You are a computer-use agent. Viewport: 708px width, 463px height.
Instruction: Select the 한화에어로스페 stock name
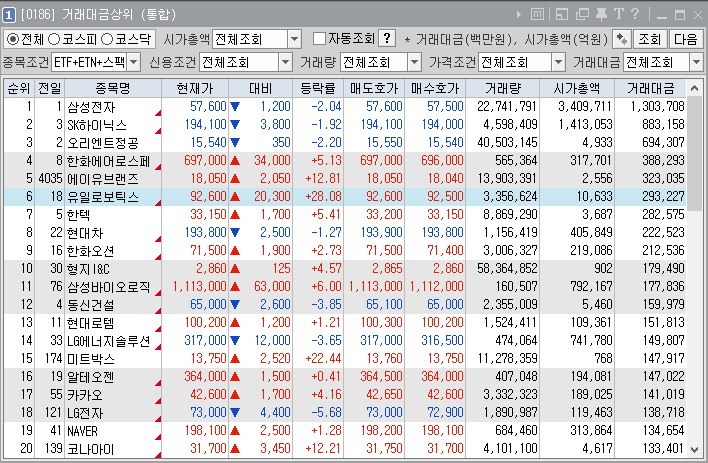108,161
